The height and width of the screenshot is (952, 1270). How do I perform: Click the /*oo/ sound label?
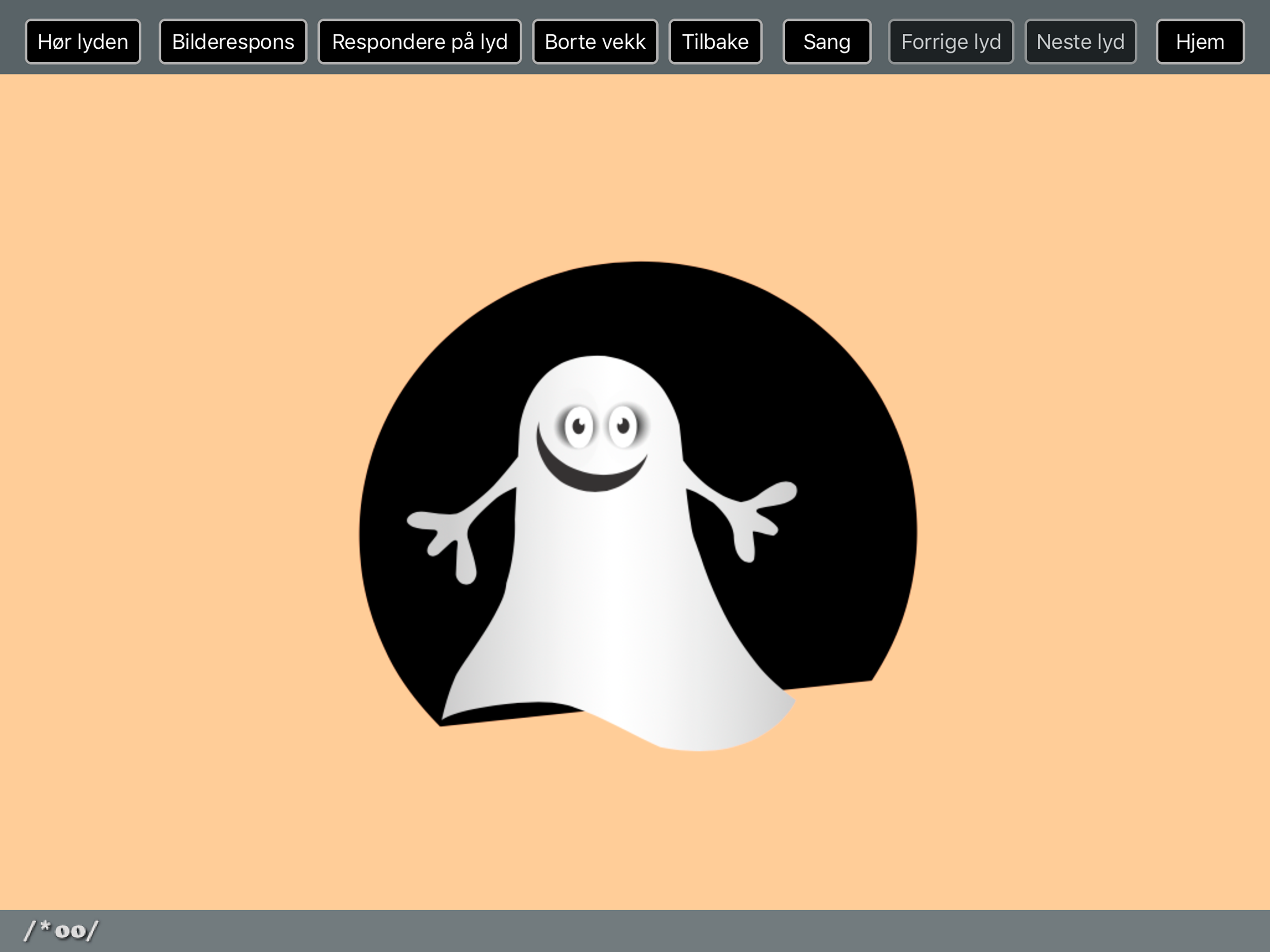click(61, 930)
